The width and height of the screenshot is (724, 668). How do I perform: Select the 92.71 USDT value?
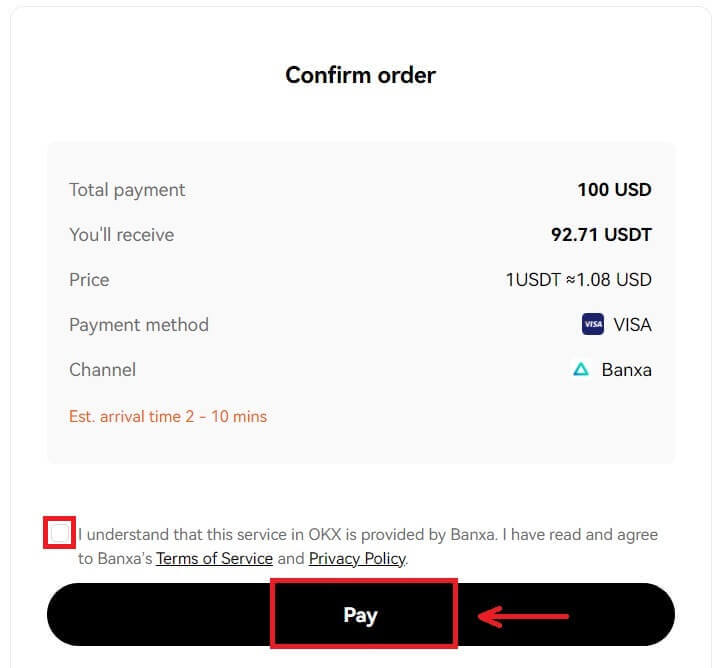tap(601, 235)
